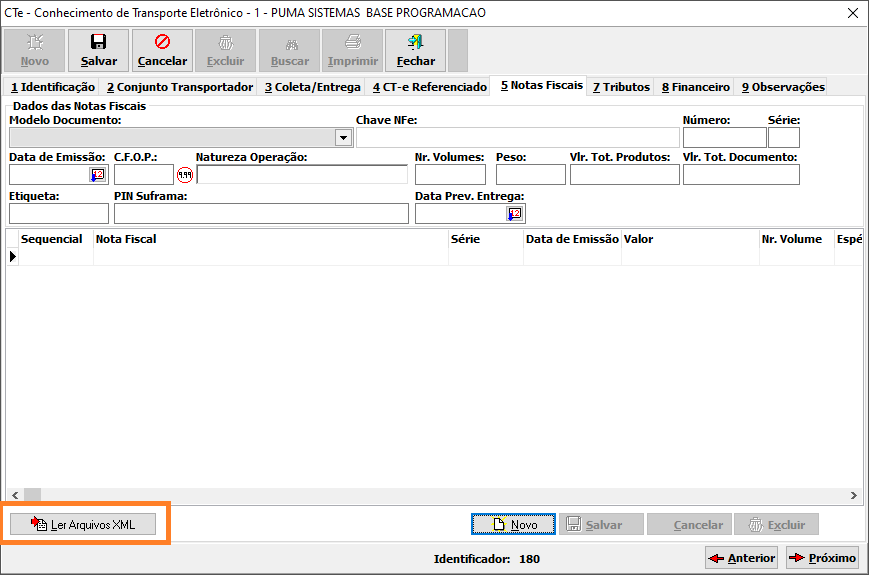Image resolution: width=869 pixels, height=575 pixels.
Task: Go to the 8 Financeiro tab
Action: point(695,87)
